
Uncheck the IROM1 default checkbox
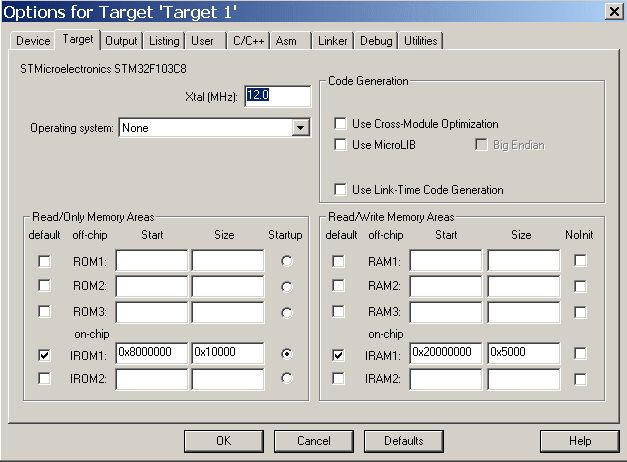[x=44, y=355]
